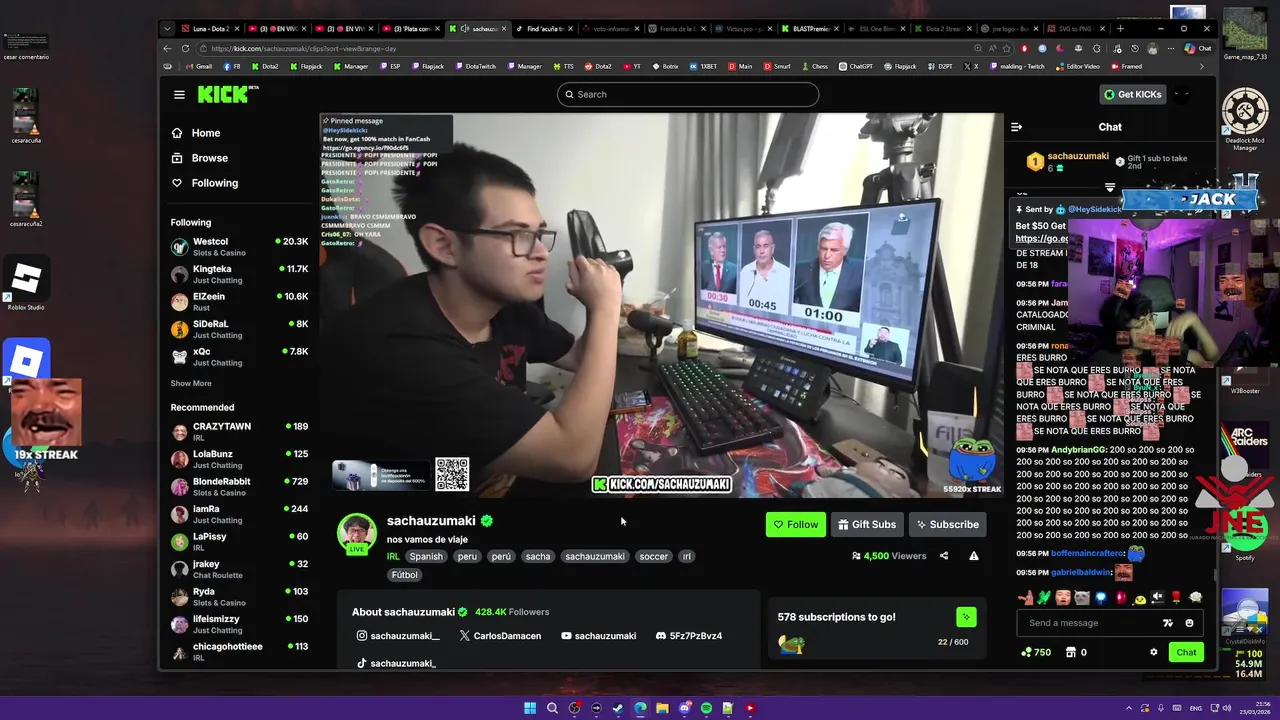1280x720 pixels.
Task: Reload the page in browser
Action: pos(185,48)
